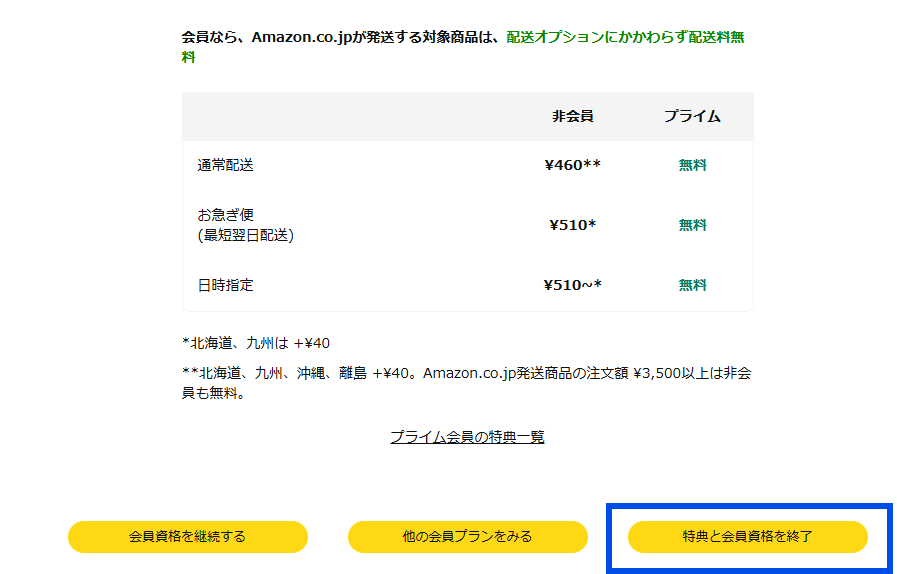Click the 非会員 column header

tap(573, 116)
